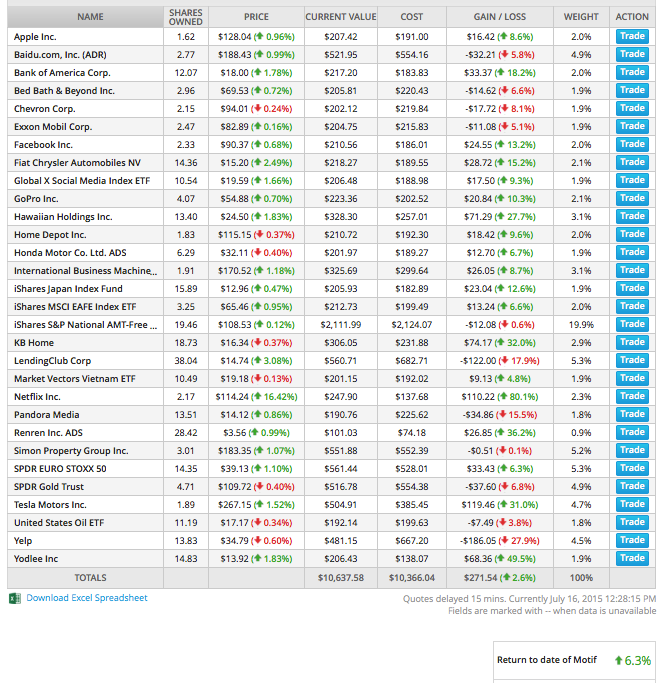Screen dimensions: 661x683
Task: Trade KB Home shares
Action: 632,342
